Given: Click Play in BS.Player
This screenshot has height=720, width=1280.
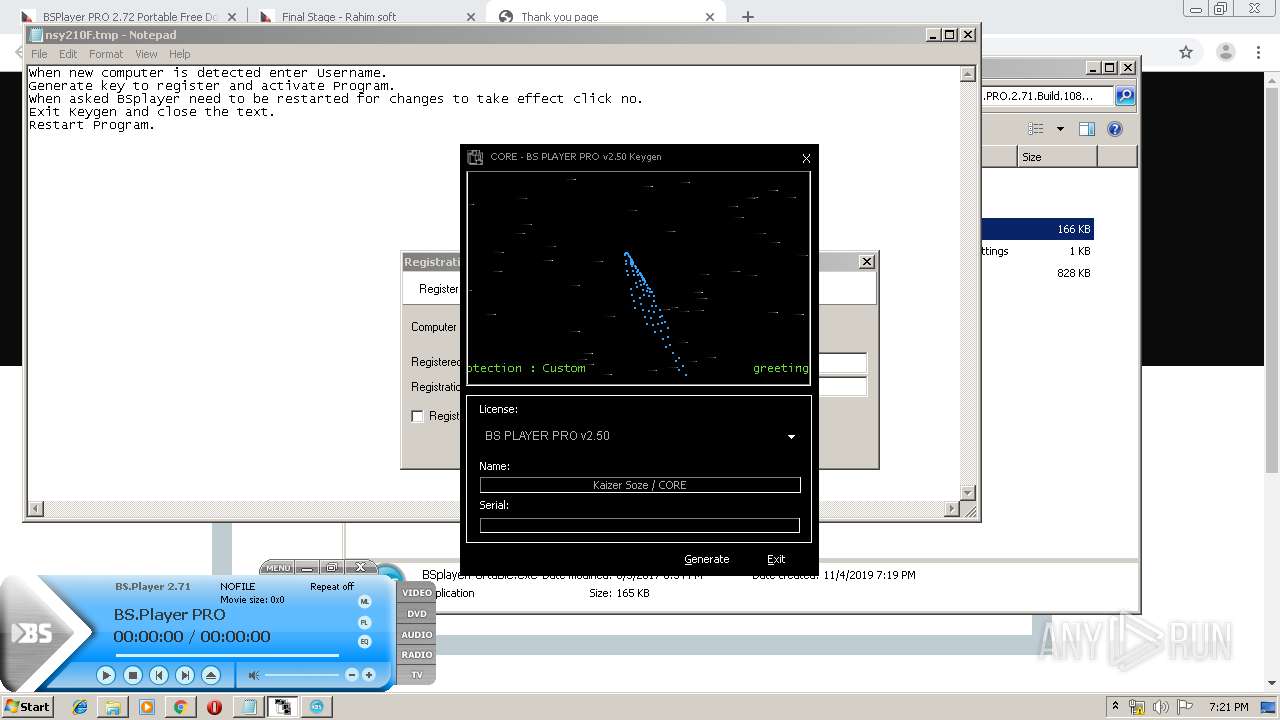Looking at the screenshot, I should (x=106, y=675).
